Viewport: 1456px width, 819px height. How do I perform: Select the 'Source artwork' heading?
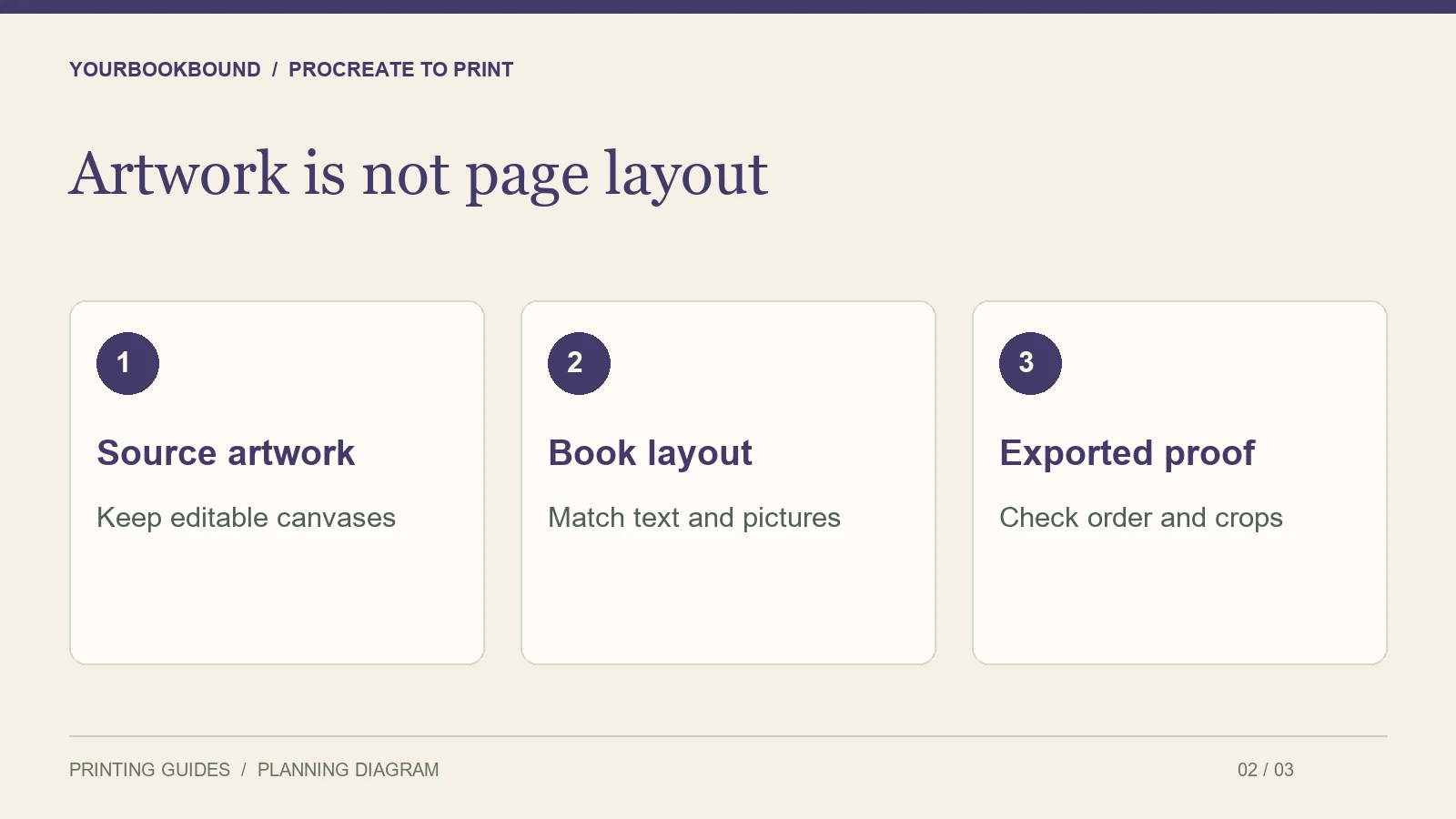pos(226,453)
